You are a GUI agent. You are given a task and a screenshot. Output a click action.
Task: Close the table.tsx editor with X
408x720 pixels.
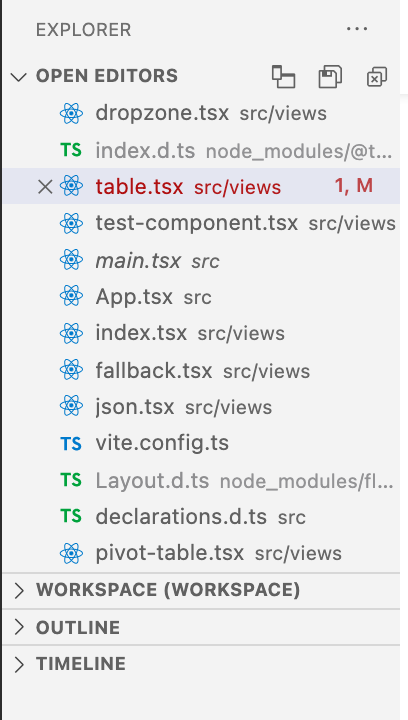click(45, 186)
